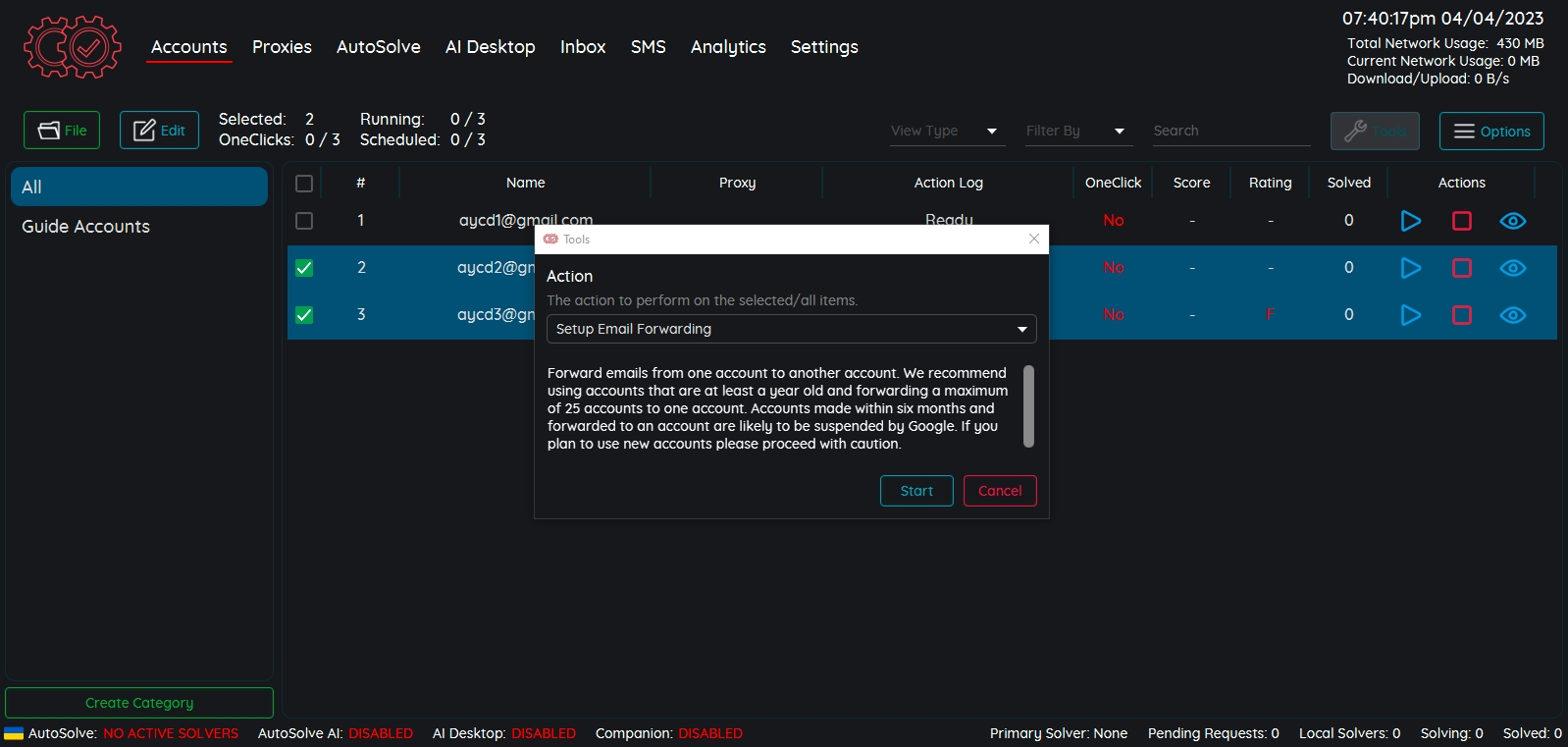Image resolution: width=1568 pixels, height=747 pixels.
Task: Click the red stop icon for account 2
Action: point(1461,268)
